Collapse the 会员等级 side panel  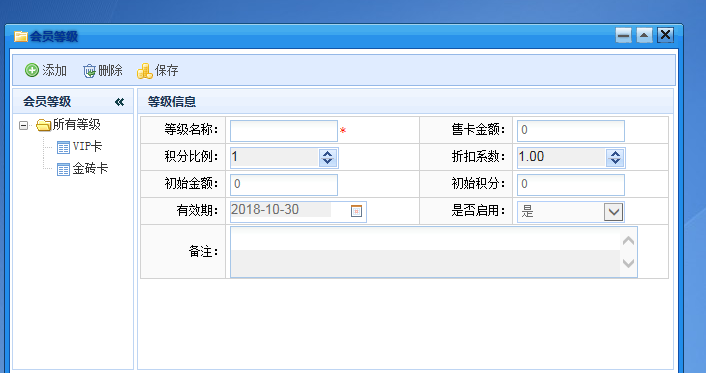click(x=119, y=102)
